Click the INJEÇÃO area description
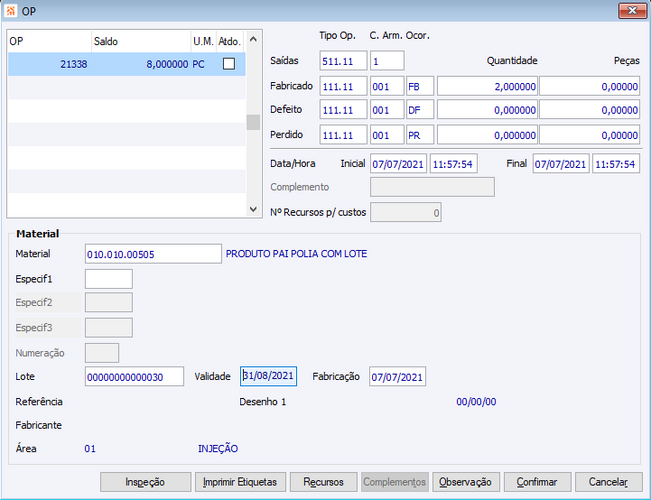This screenshot has width=651, height=500. [x=218, y=449]
